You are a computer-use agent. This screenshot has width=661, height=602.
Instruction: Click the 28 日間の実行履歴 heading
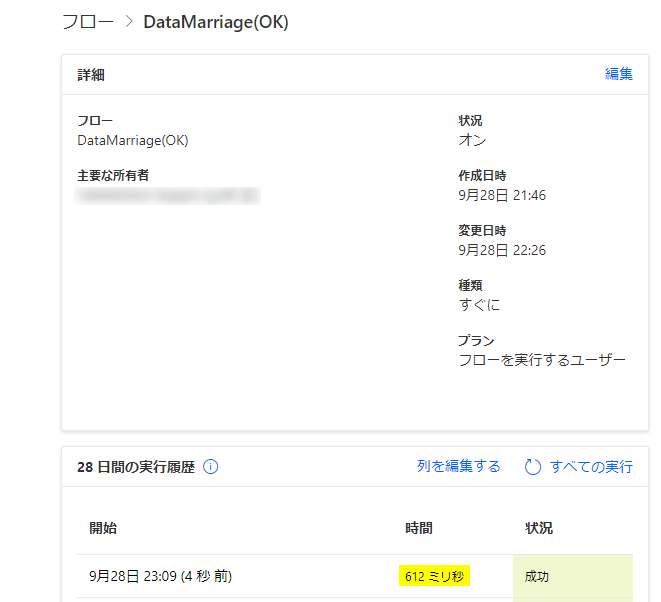click(136, 467)
